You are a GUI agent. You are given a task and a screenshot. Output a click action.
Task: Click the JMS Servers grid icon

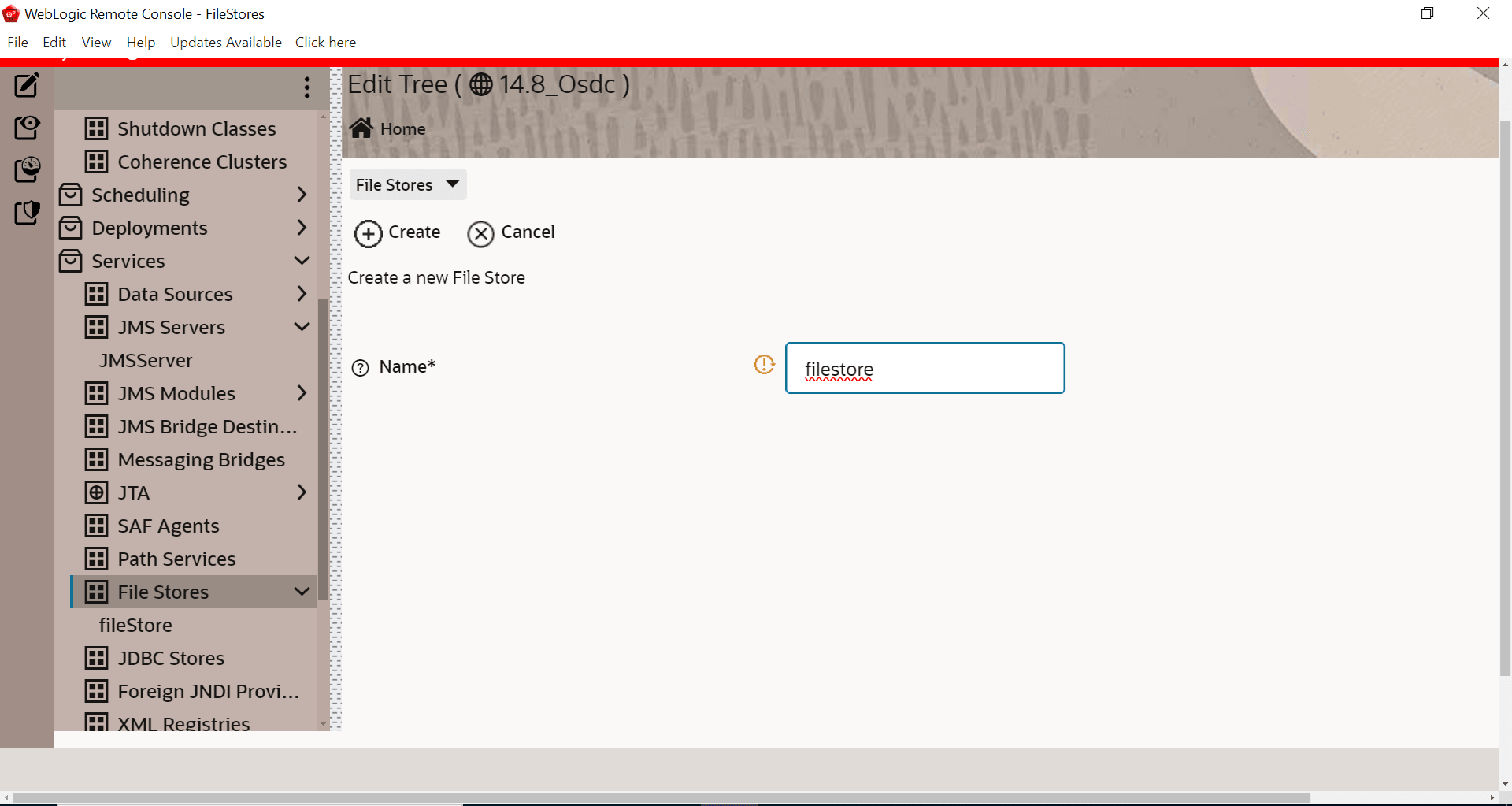(97, 327)
